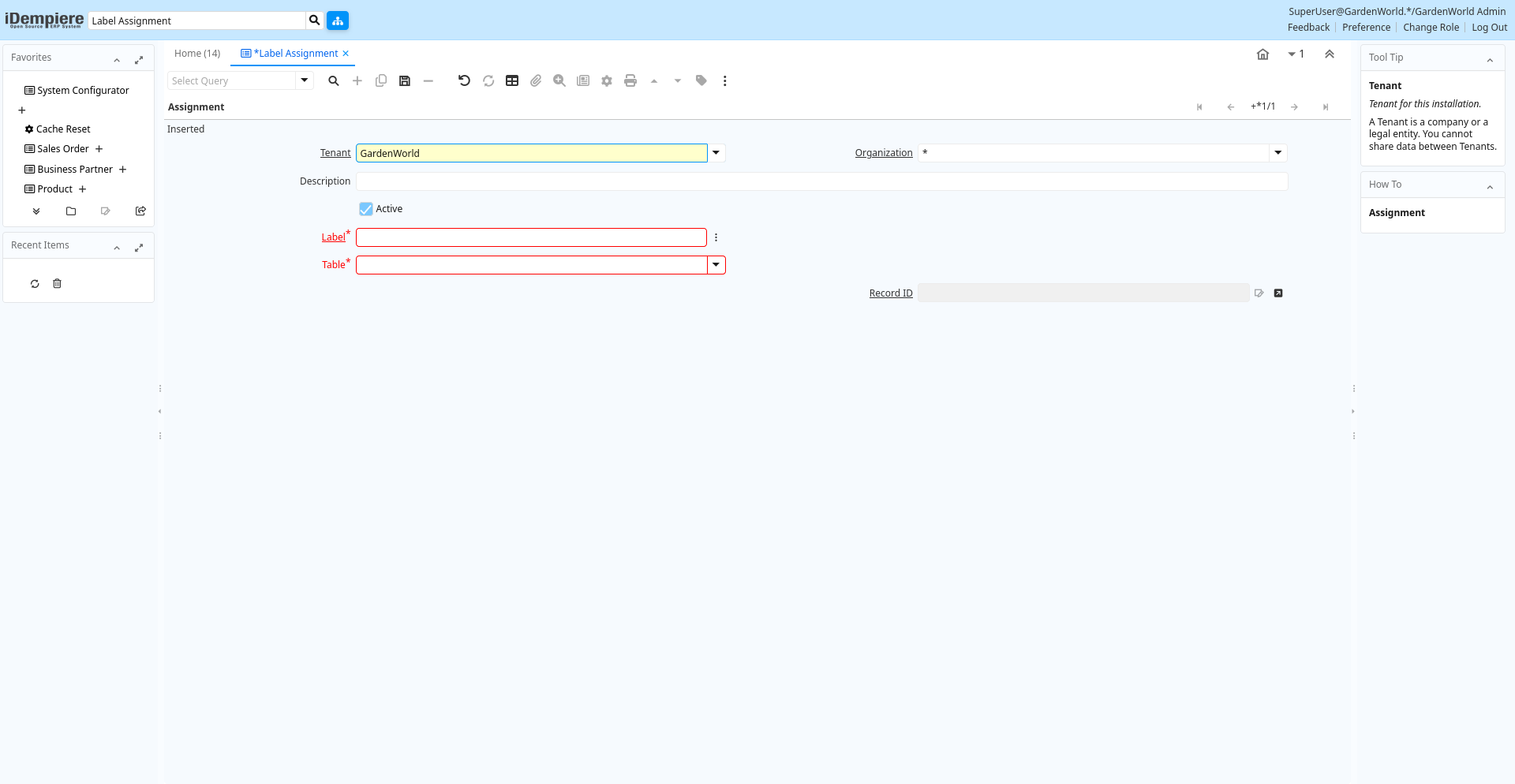
Task: Switch to the Home (14) tab
Action: click(x=197, y=54)
